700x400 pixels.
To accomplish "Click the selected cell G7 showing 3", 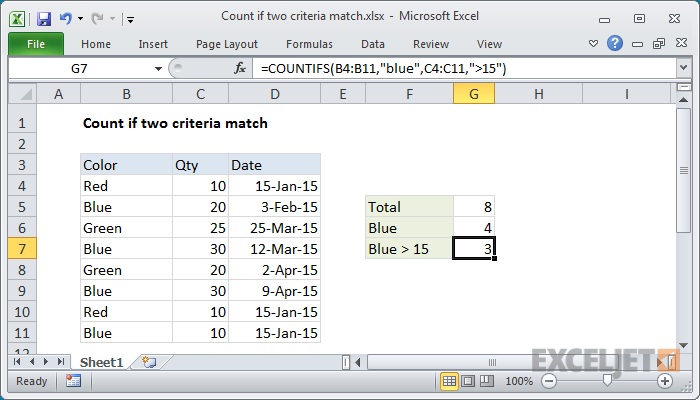I will tap(474, 249).
